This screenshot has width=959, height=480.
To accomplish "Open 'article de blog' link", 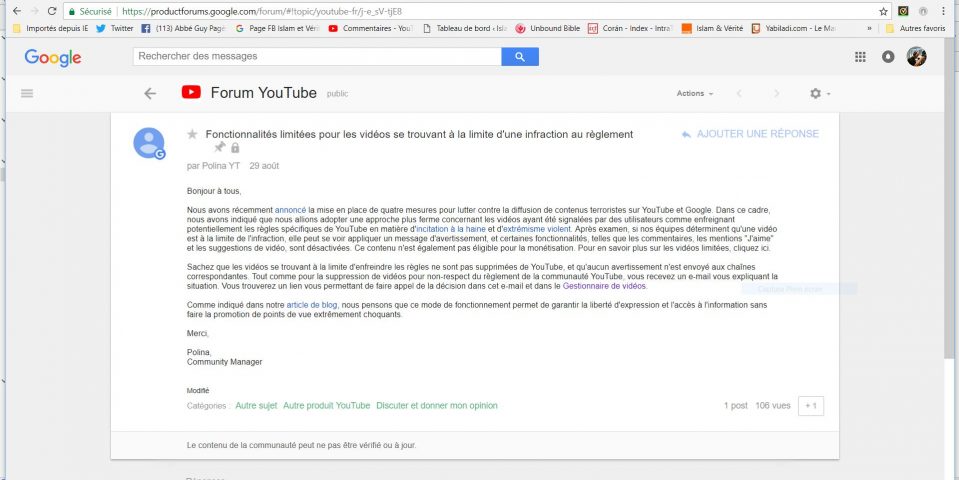I will 312,305.
